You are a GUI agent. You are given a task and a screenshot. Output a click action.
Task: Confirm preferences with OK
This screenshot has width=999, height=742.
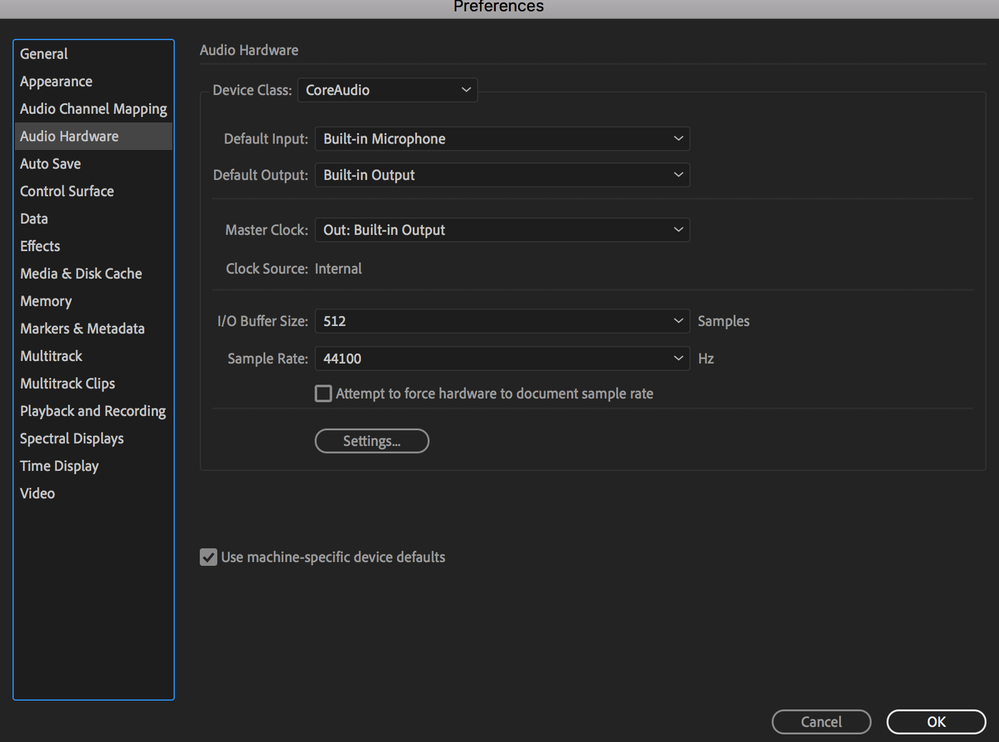(935, 721)
